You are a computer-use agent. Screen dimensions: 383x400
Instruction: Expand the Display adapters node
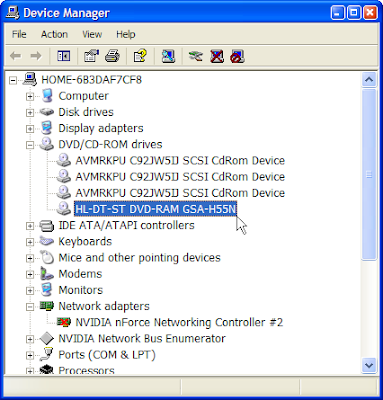30,129
